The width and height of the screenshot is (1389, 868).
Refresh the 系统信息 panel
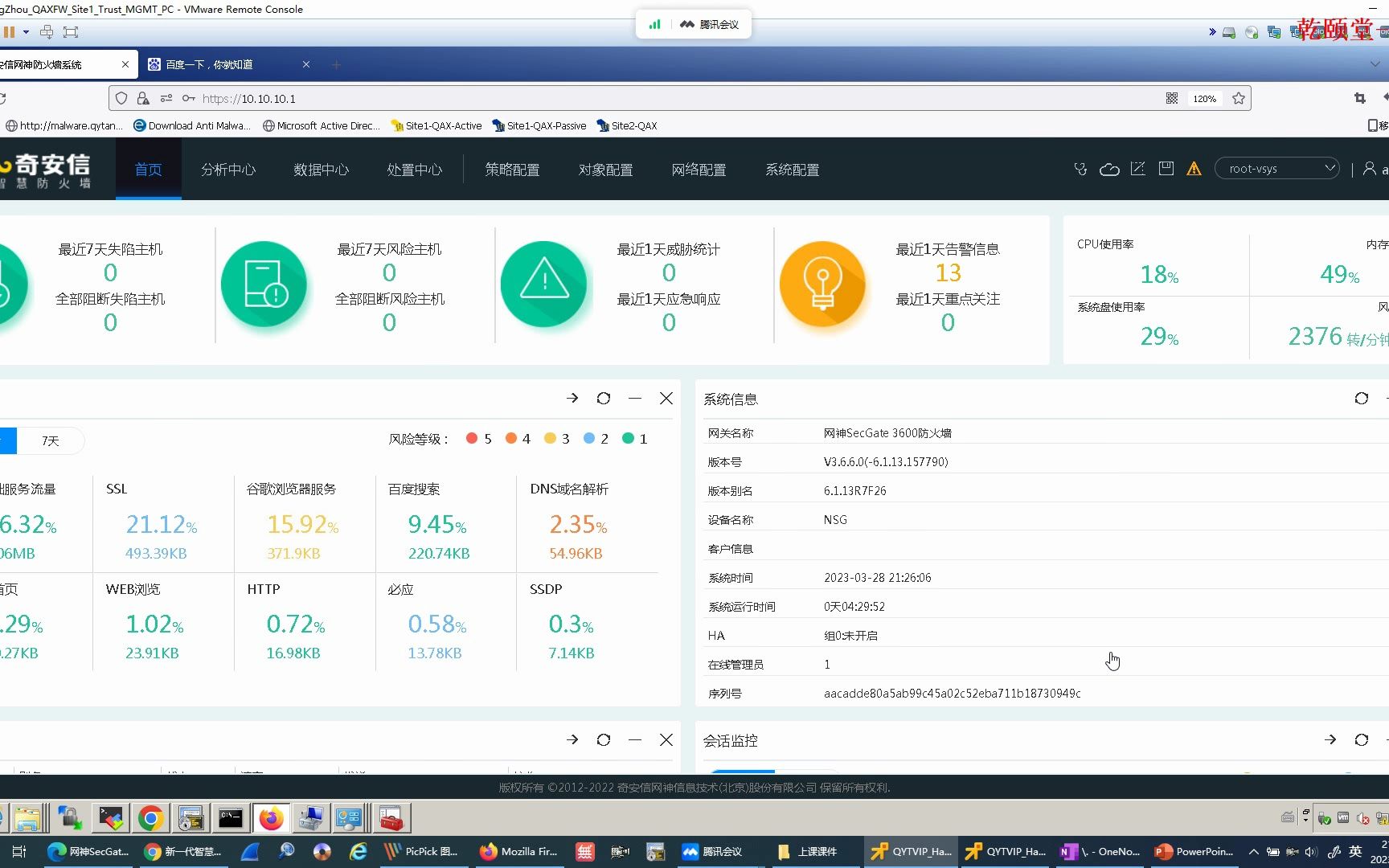(x=1362, y=398)
